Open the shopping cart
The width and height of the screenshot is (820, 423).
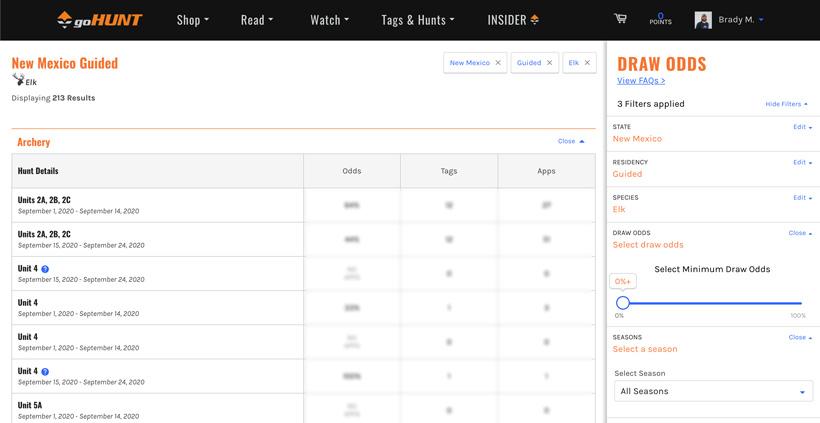(x=620, y=19)
